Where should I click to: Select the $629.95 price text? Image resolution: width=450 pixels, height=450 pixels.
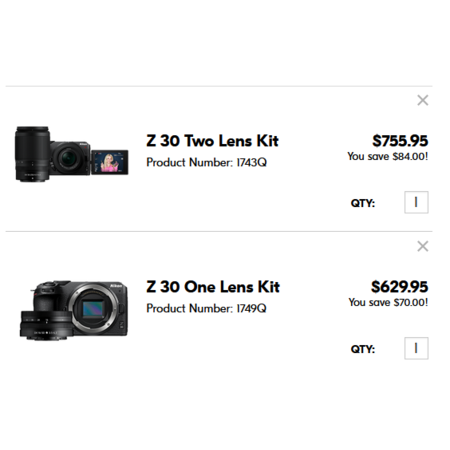tap(400, 287)
